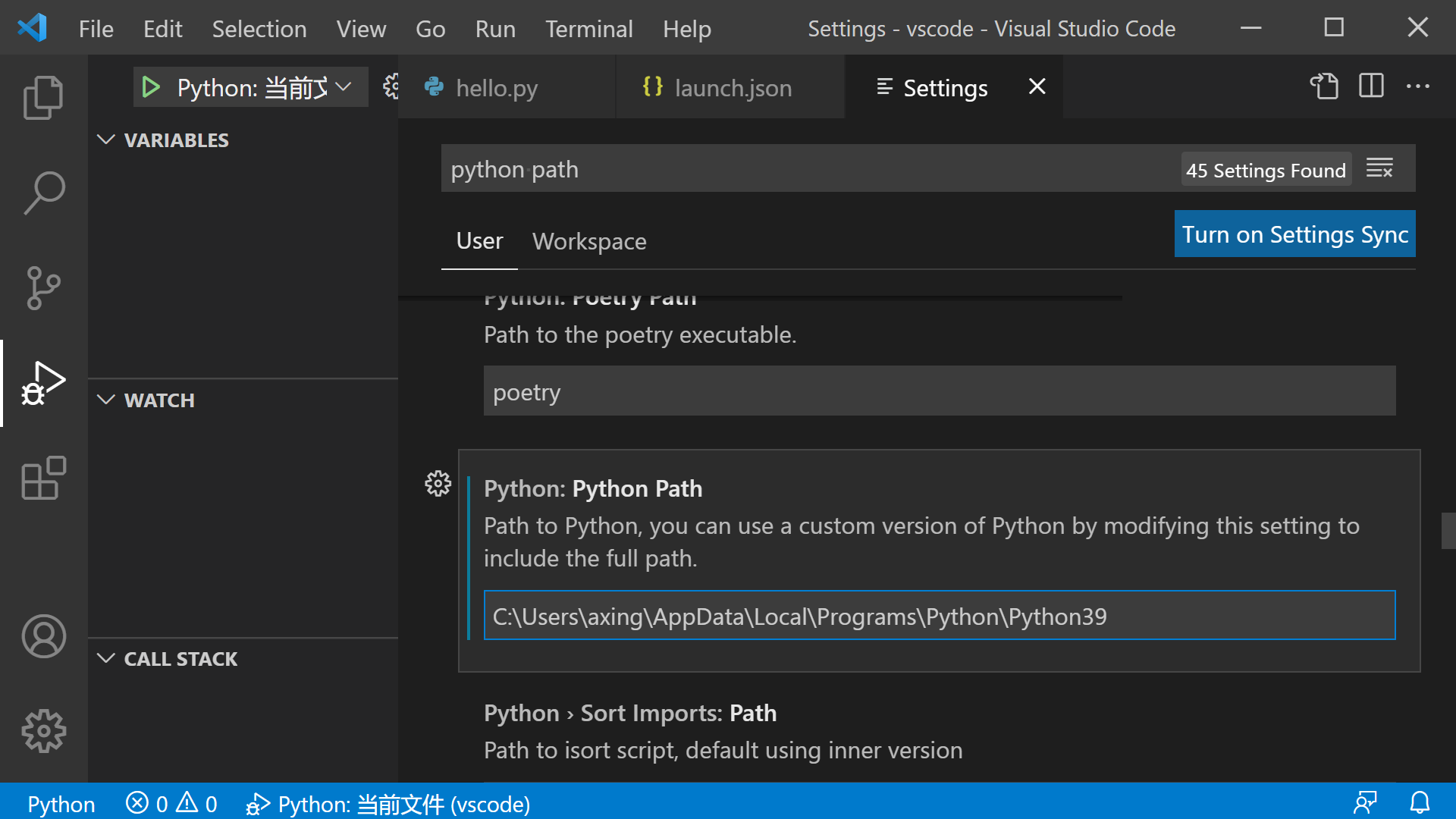Start debugging with green play button
The height and width of the screenshot is (819, 1456).
[151, 87]
